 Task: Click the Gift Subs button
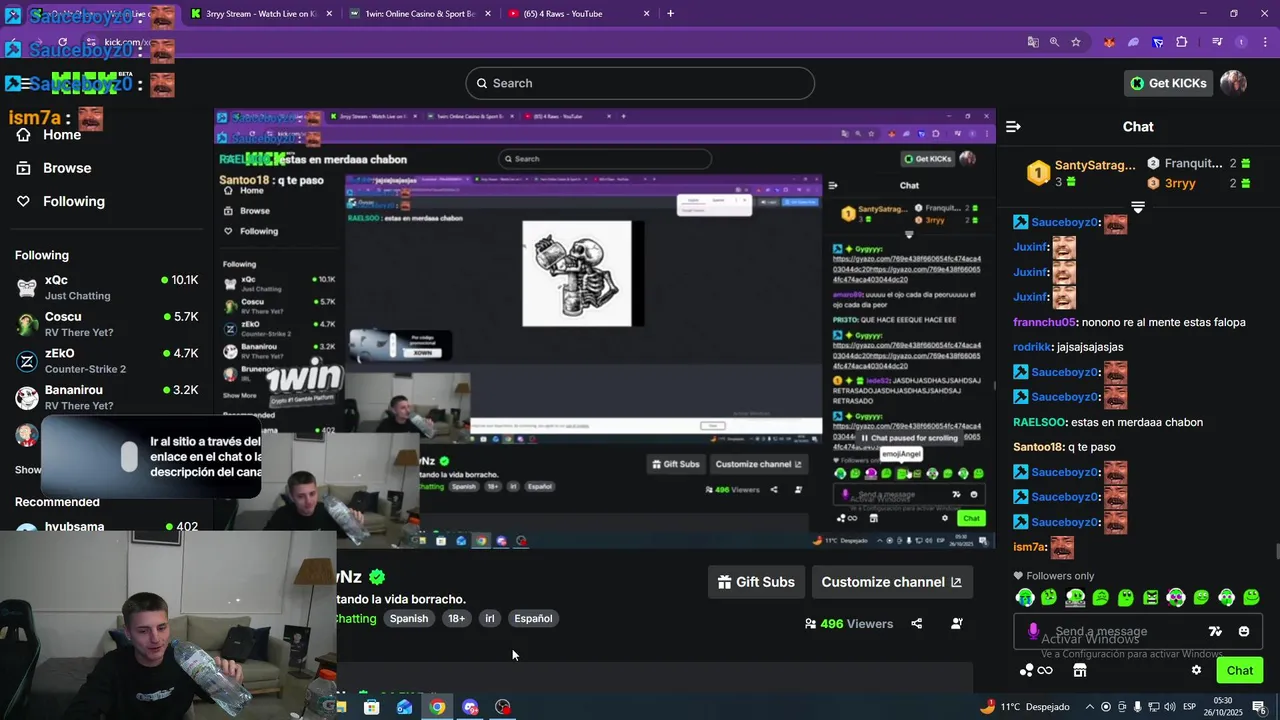pos(756,582)
